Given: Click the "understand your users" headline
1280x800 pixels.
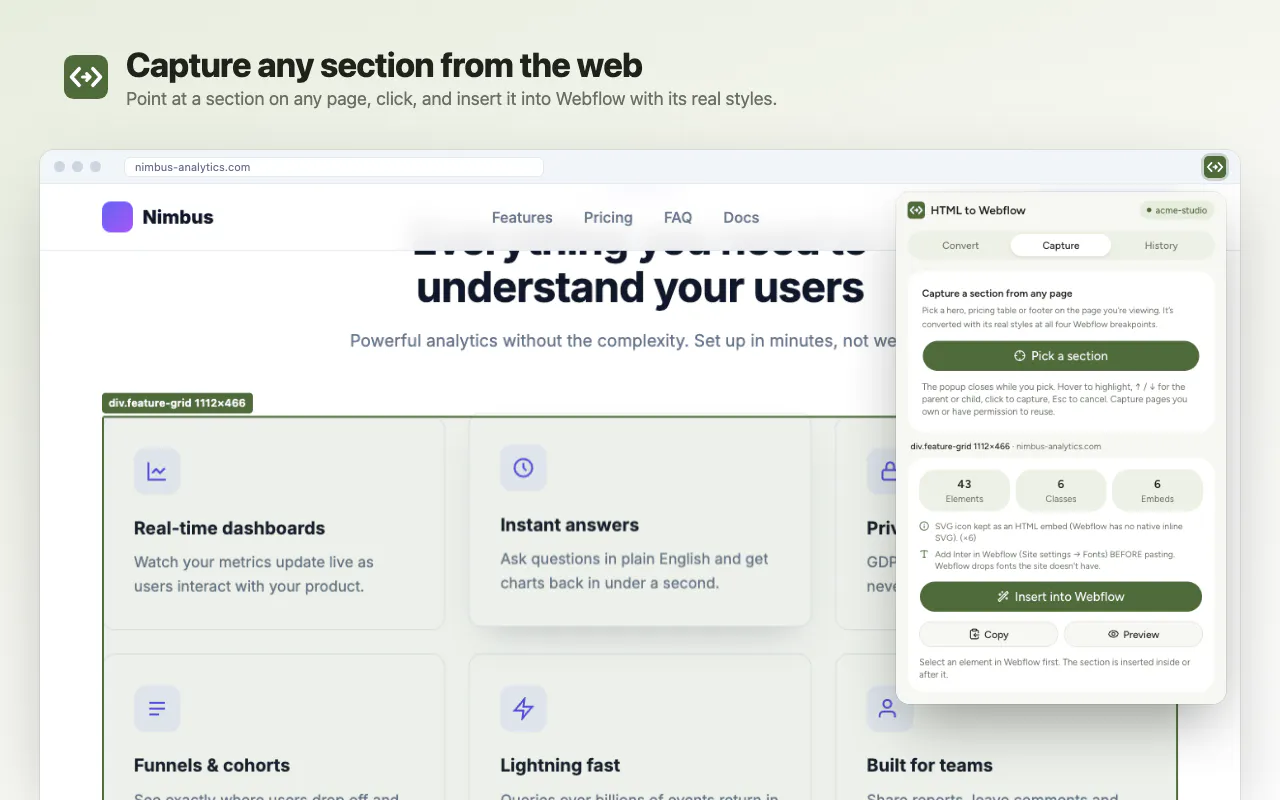Looking at the screenshot, I should [640, 287].
